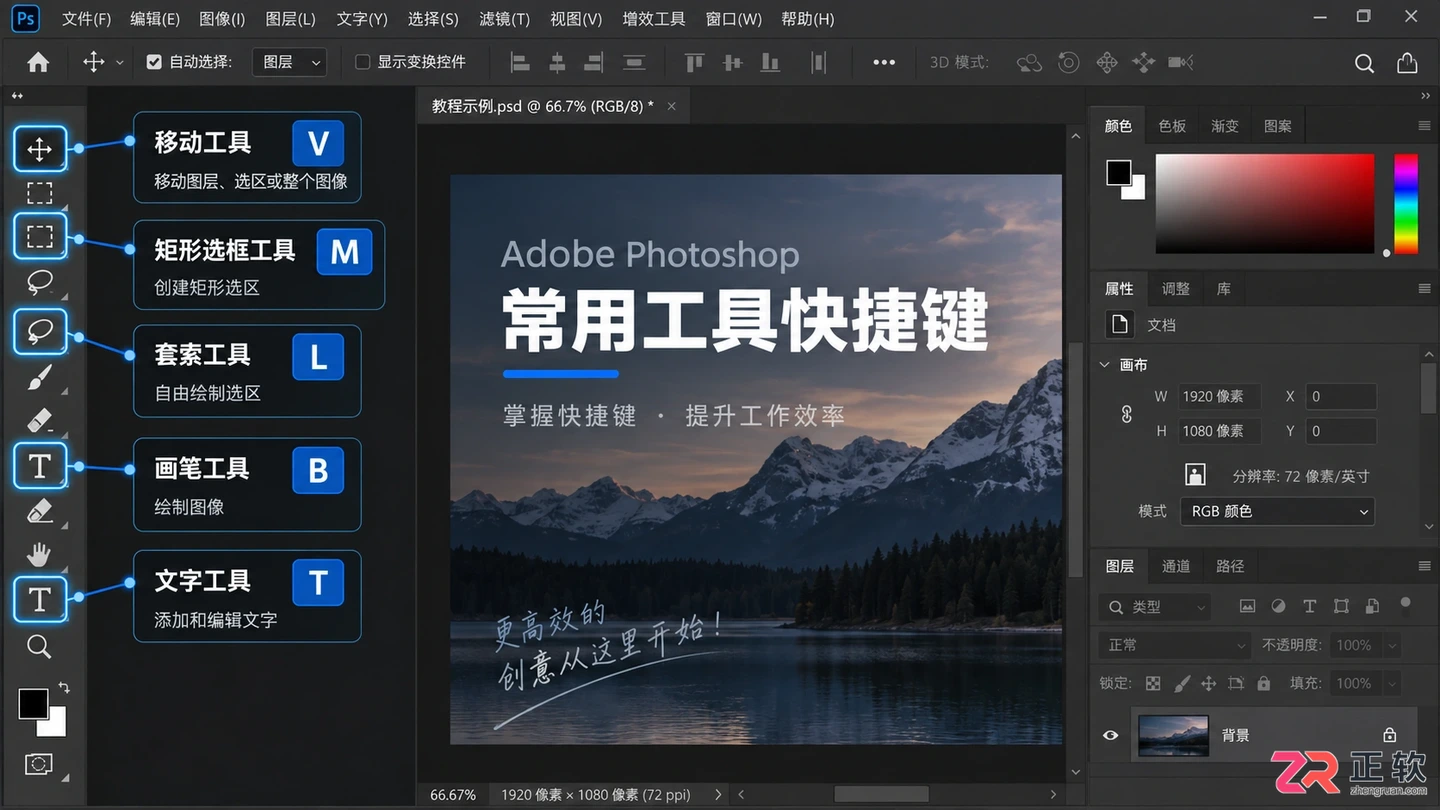Click canvas orientation icon beside resolution
The width and height of the screenshot is (1440, 810).
[x=1195, y=474]
